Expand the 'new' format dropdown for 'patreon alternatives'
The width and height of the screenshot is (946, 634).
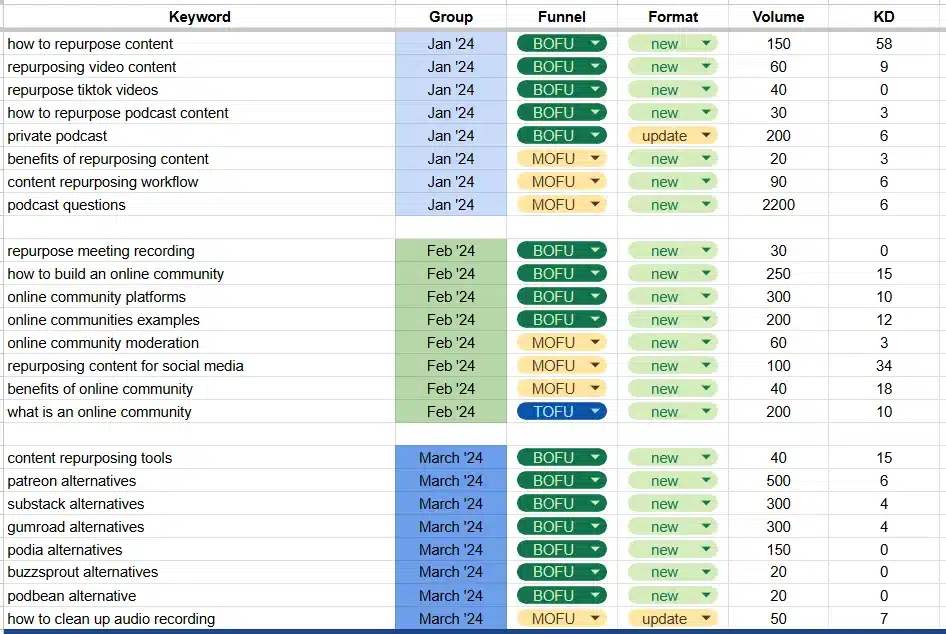(x=672, y=480)
